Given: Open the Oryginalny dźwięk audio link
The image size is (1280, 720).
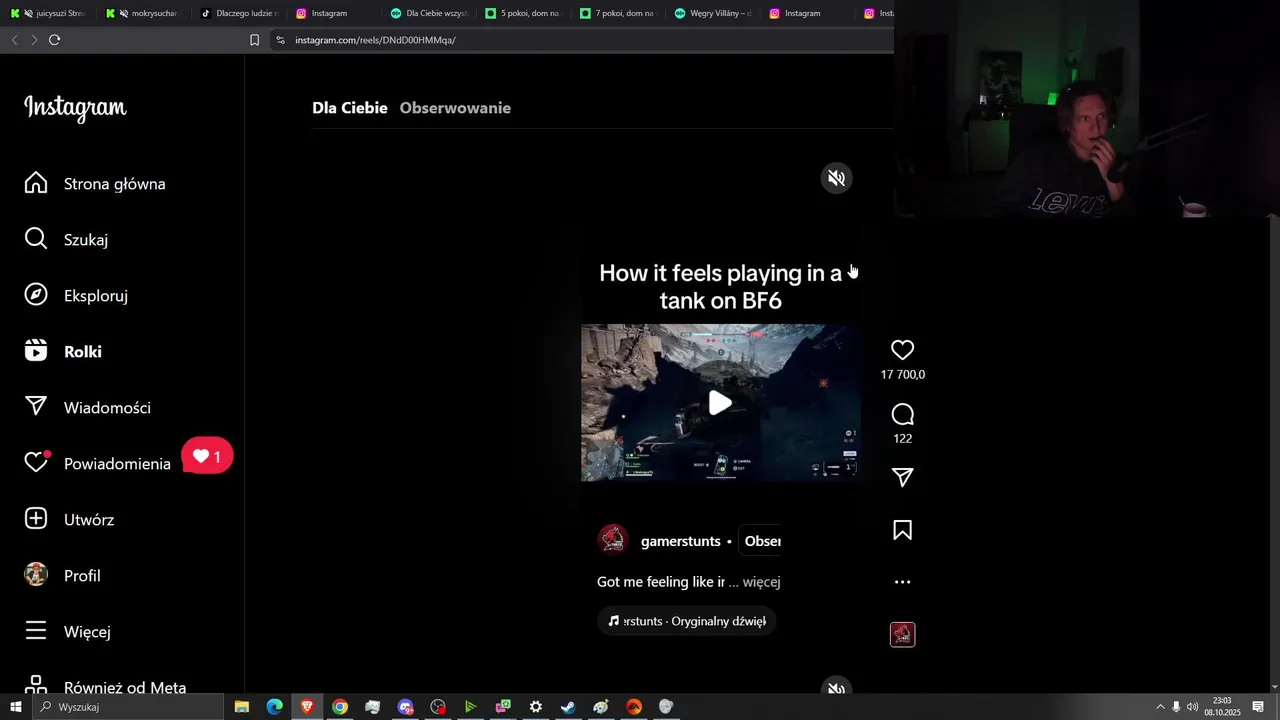Looking at the screenshot, I should click(687, 621).
